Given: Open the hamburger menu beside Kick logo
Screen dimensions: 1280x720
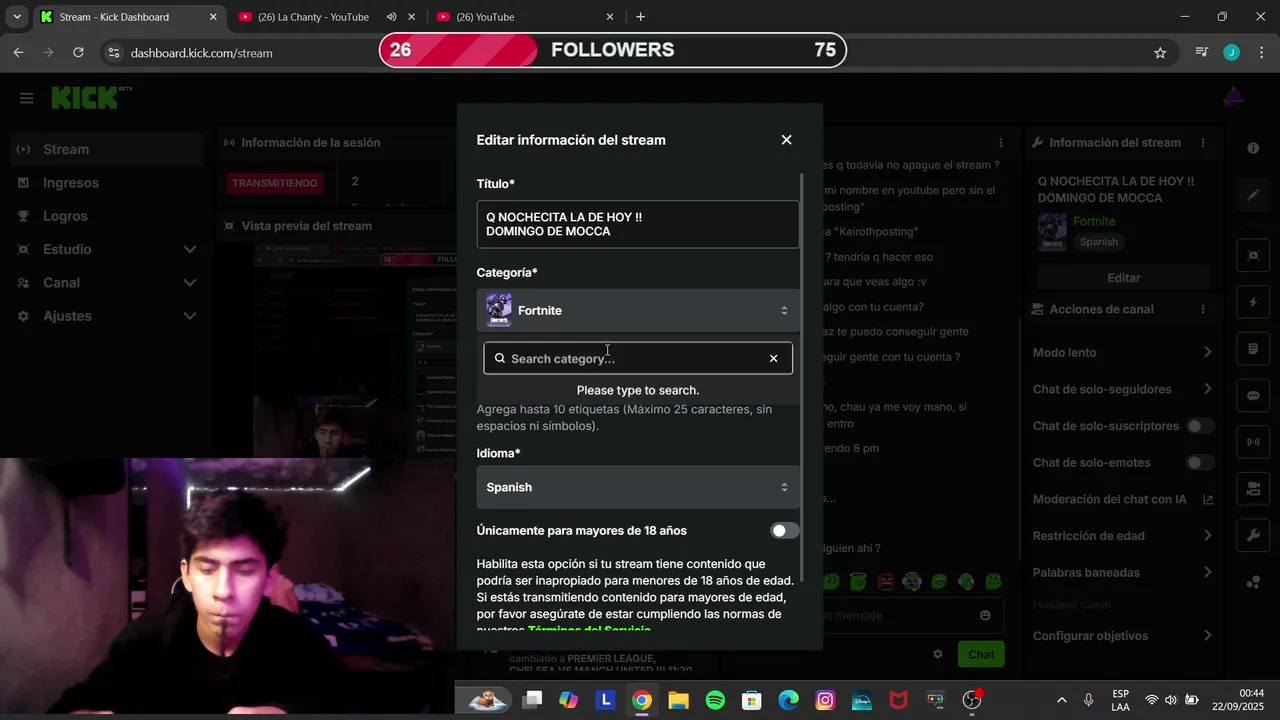Looking at the screenshot, I should tap(27, 98).
